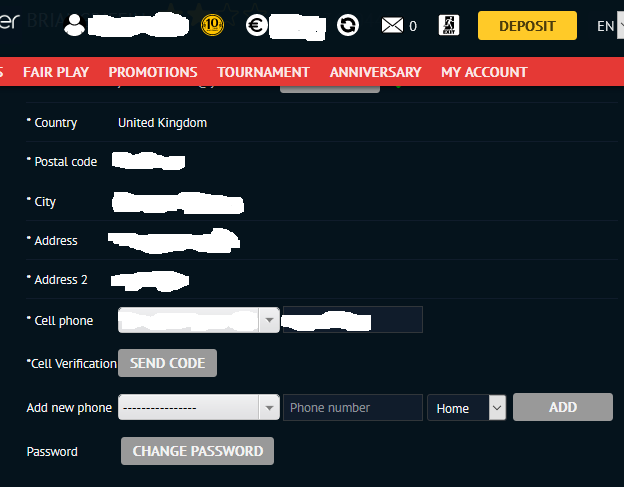The image size is (624, 487).
Task: Click the Cell phone number input field
Action: tap(353, 319)
